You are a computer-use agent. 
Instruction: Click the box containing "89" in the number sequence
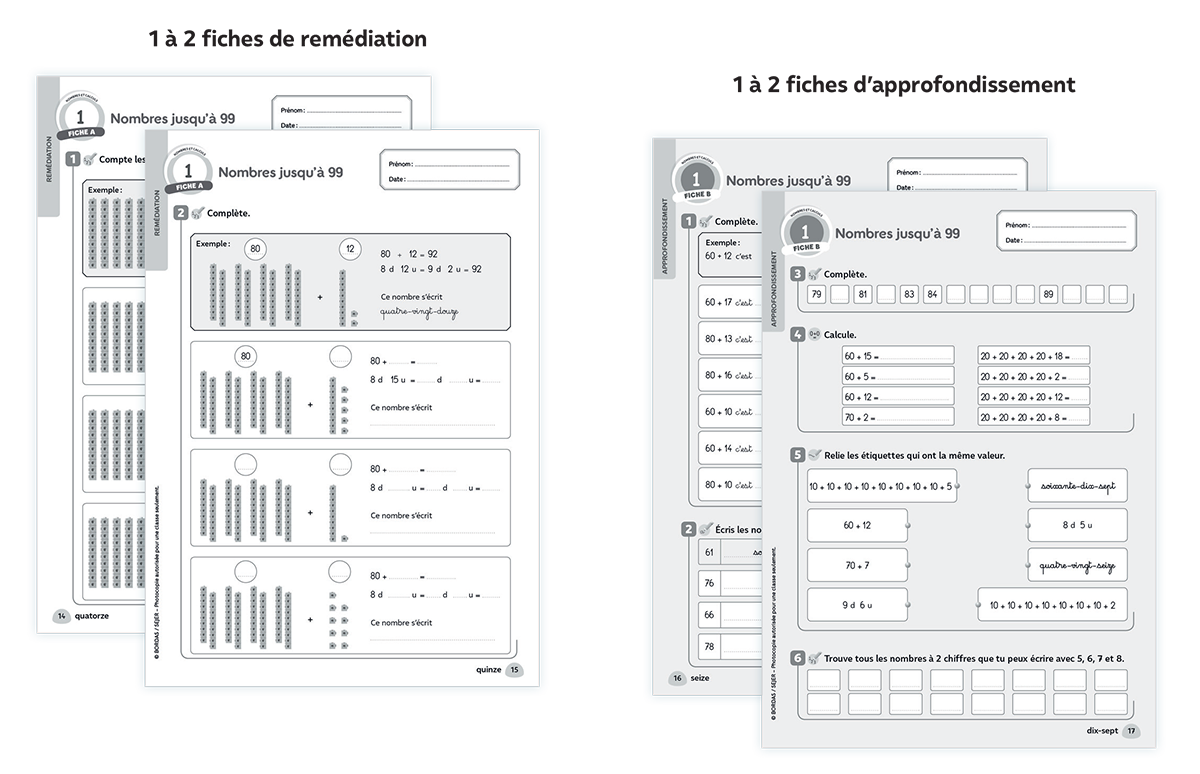tap(1048, 294)
